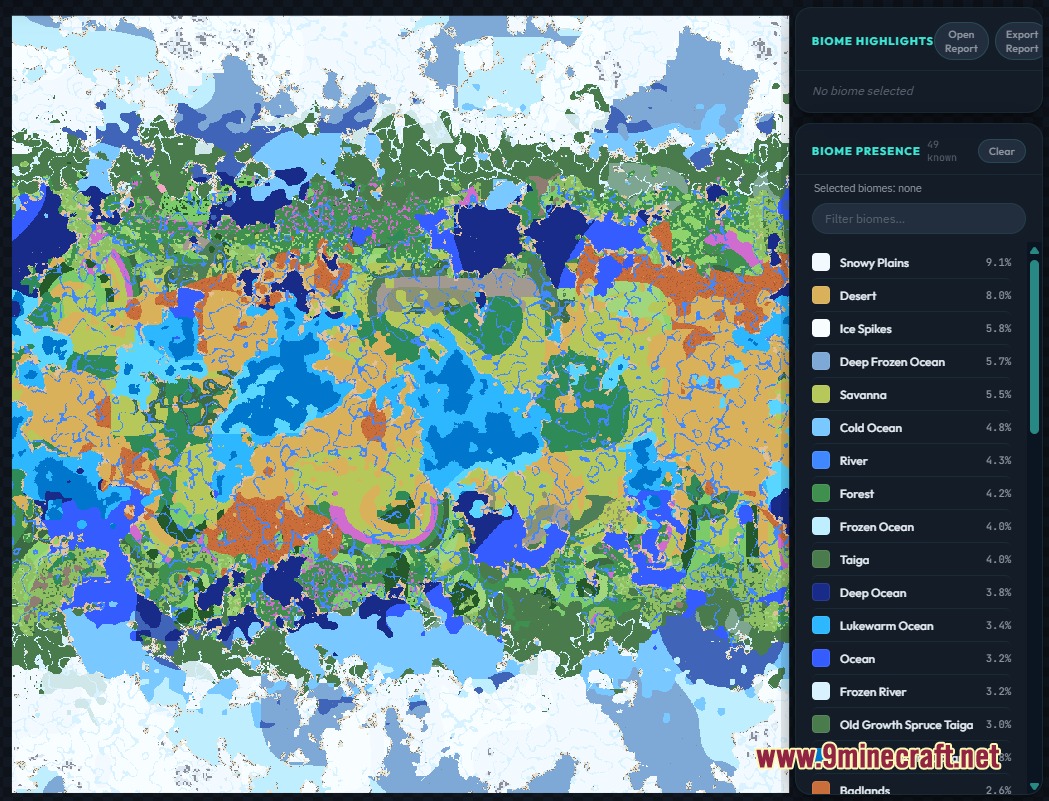The width and height of the screenshot is (1049, 801).
Task: Highlight the Desert biome label
Action: point(858,296)
